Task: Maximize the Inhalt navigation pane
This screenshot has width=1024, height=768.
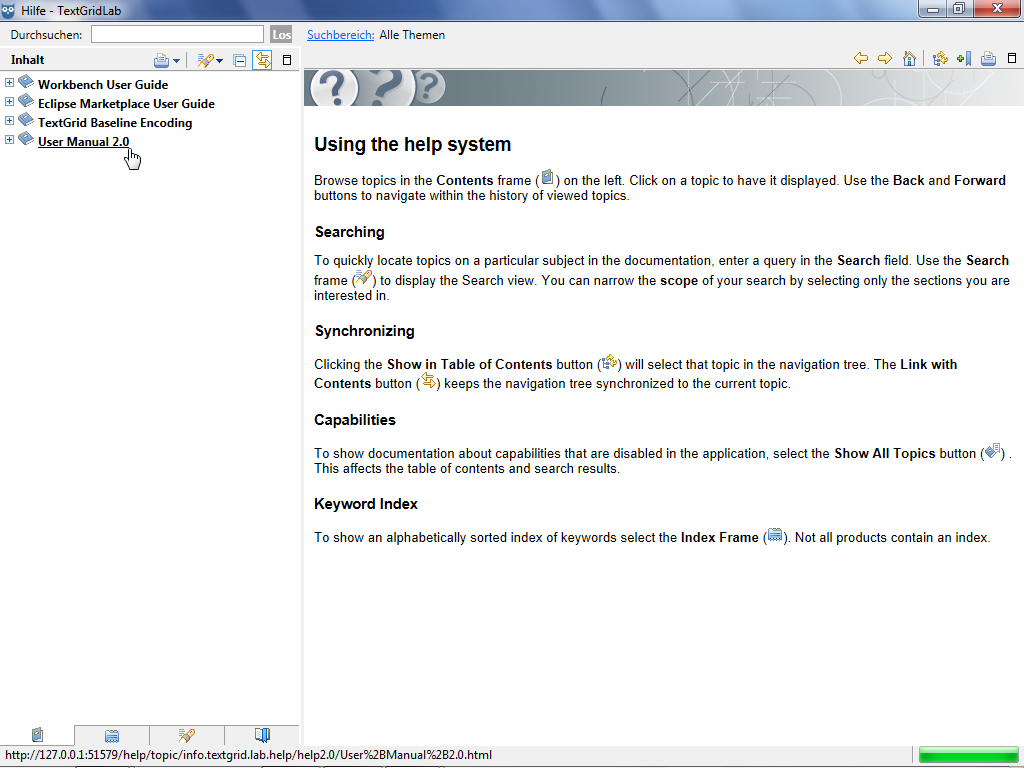Action: tap(287, 61)
